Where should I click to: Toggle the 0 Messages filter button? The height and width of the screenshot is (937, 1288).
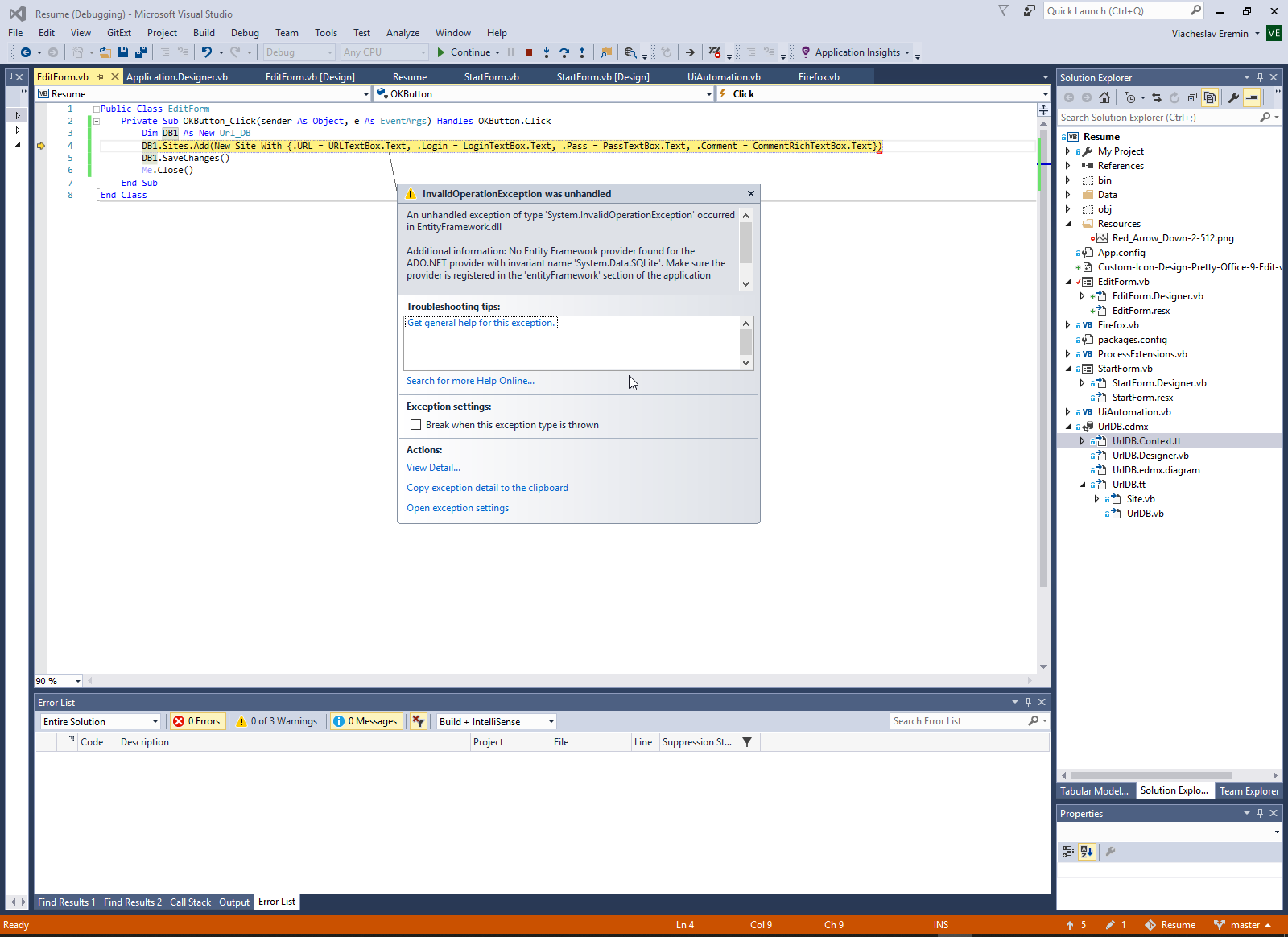tap(365, 721)
